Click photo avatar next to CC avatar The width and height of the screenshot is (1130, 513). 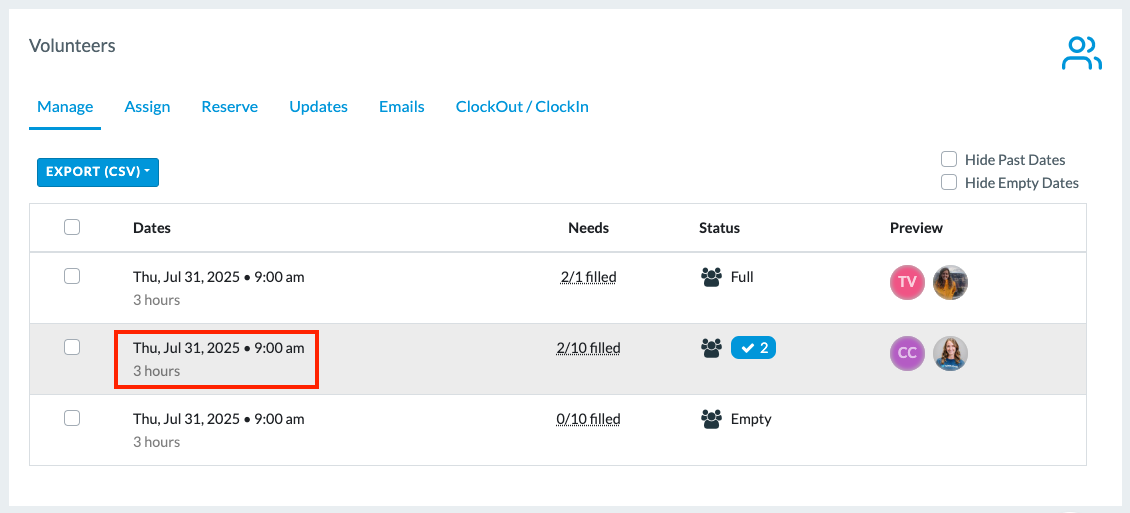tap(951, 353)
